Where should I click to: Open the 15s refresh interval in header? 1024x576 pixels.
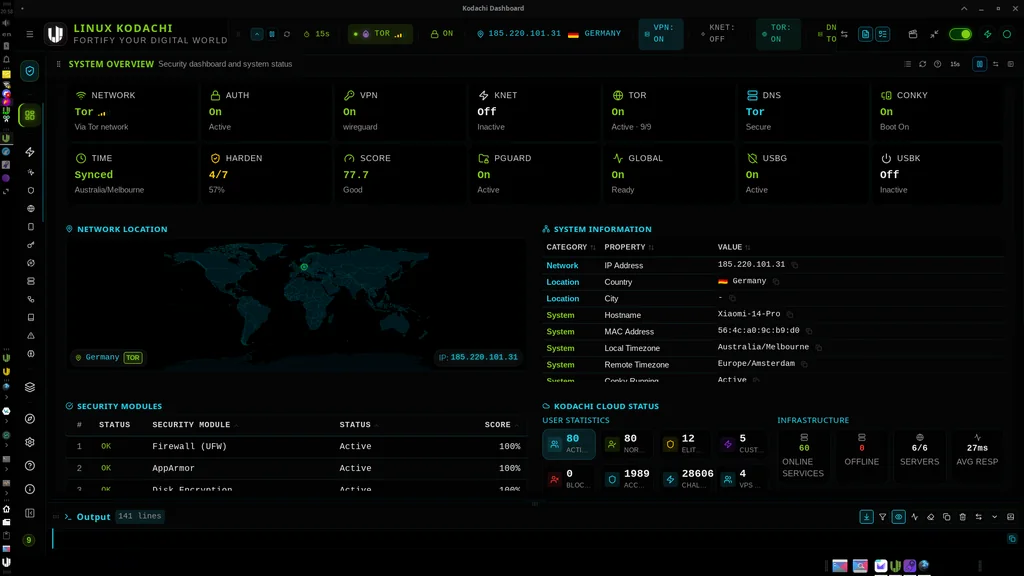pyautogui.click(x=317, y=33)
